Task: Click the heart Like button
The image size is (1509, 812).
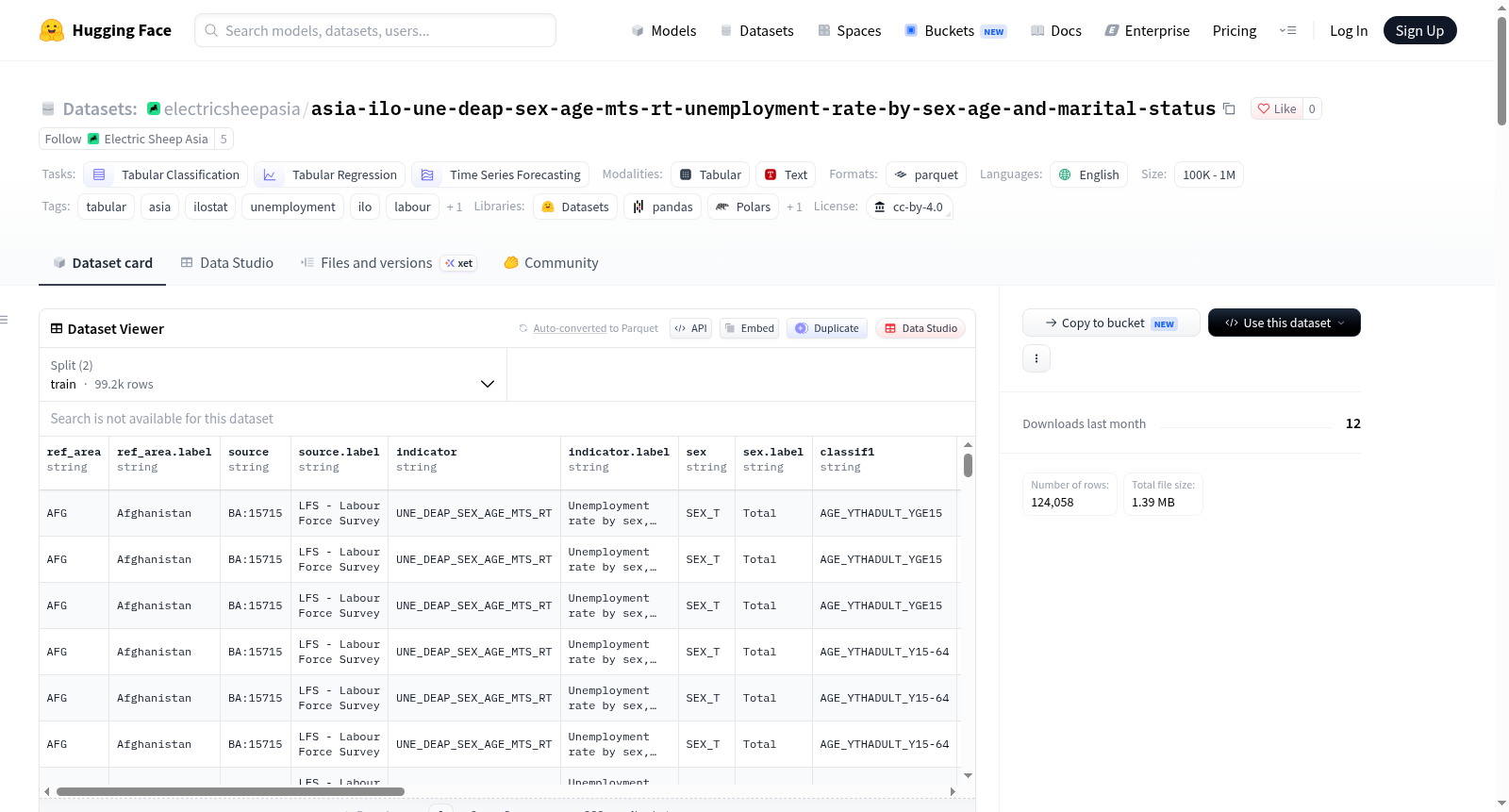Action: tap(1276, 108)
